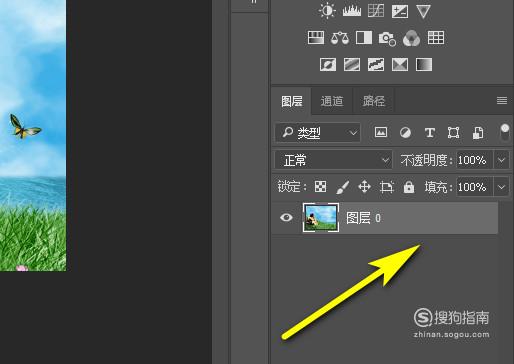
Task: Add a Gradient Map adjustment
Action: pyautogui.click(x=424, y=64)
